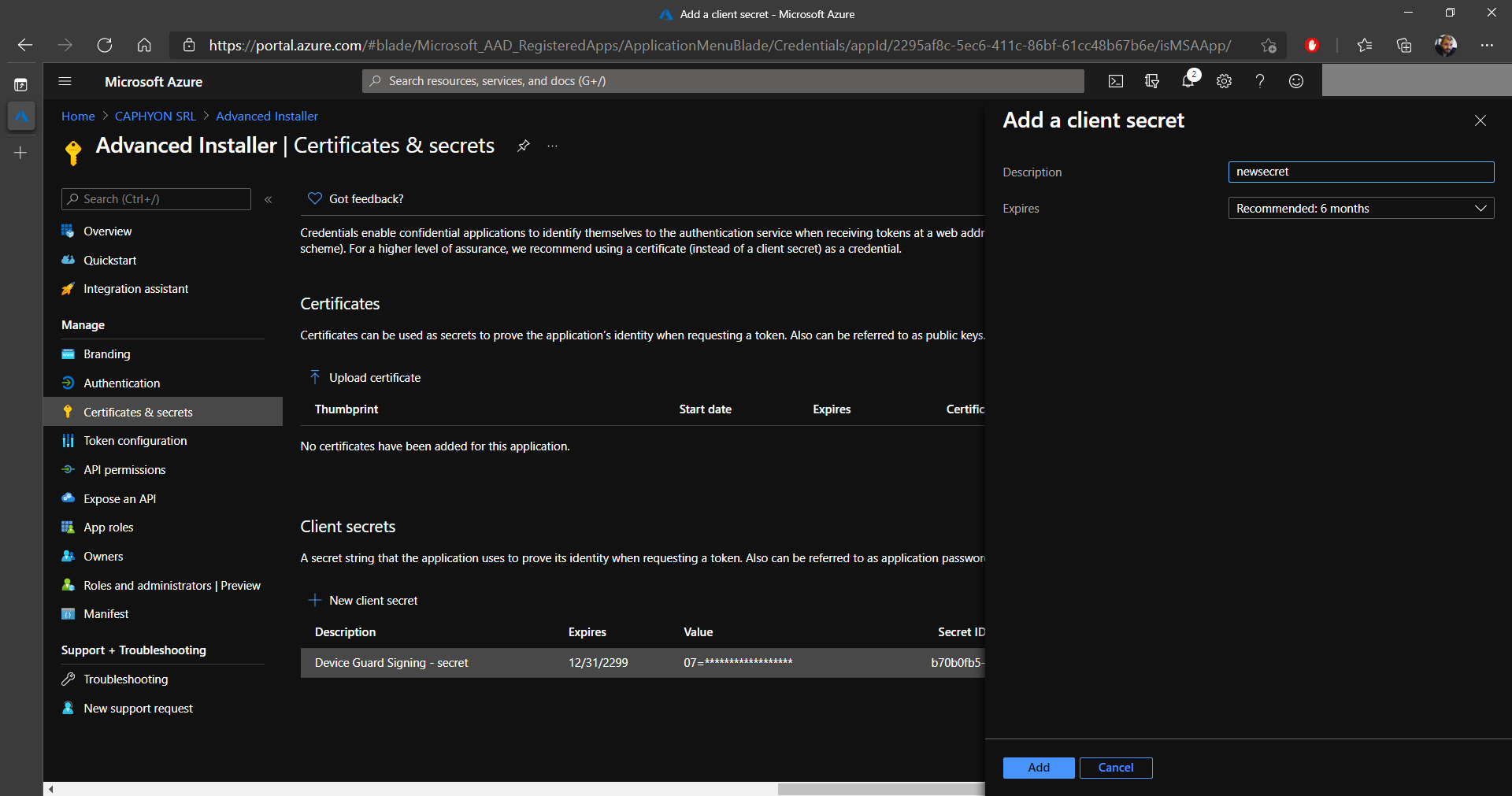Focus Search resources, services, and docs

pyautogui.click(x=723, y=81)
